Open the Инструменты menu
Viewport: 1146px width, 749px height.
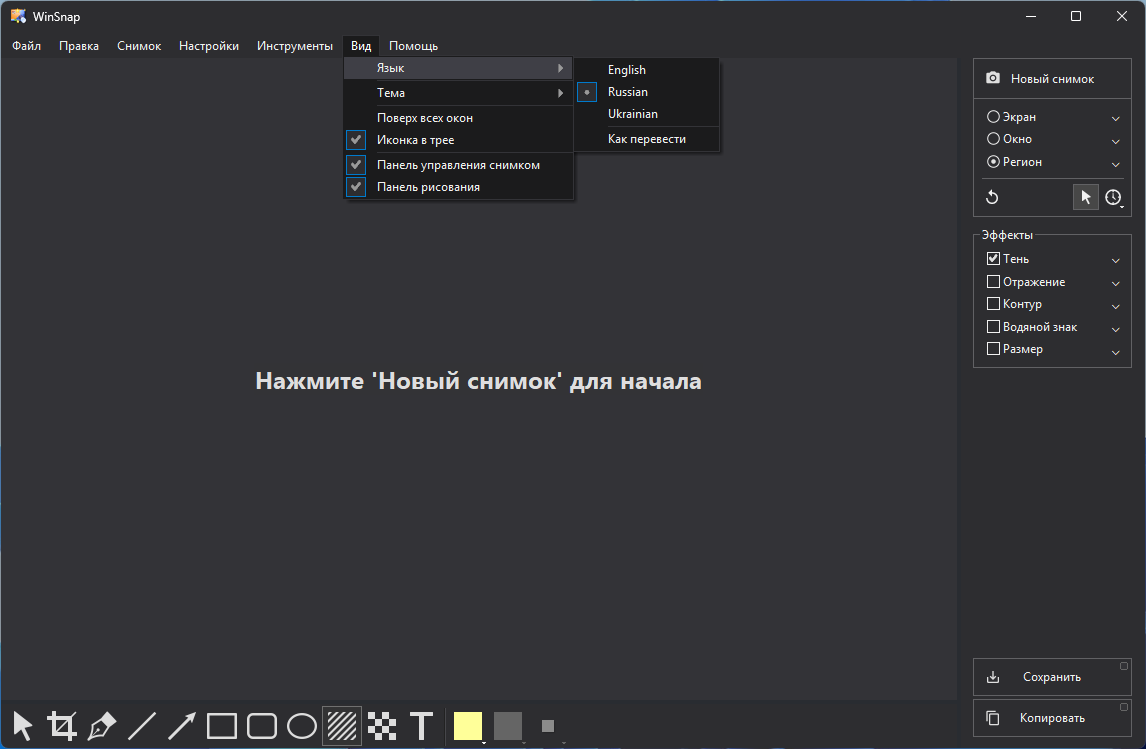[295, 45]
